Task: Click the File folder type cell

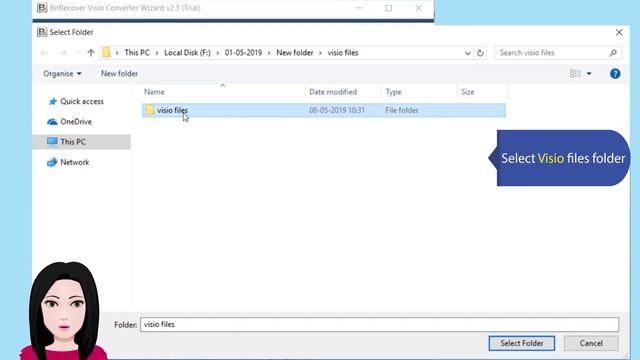Action: point(402,110)
